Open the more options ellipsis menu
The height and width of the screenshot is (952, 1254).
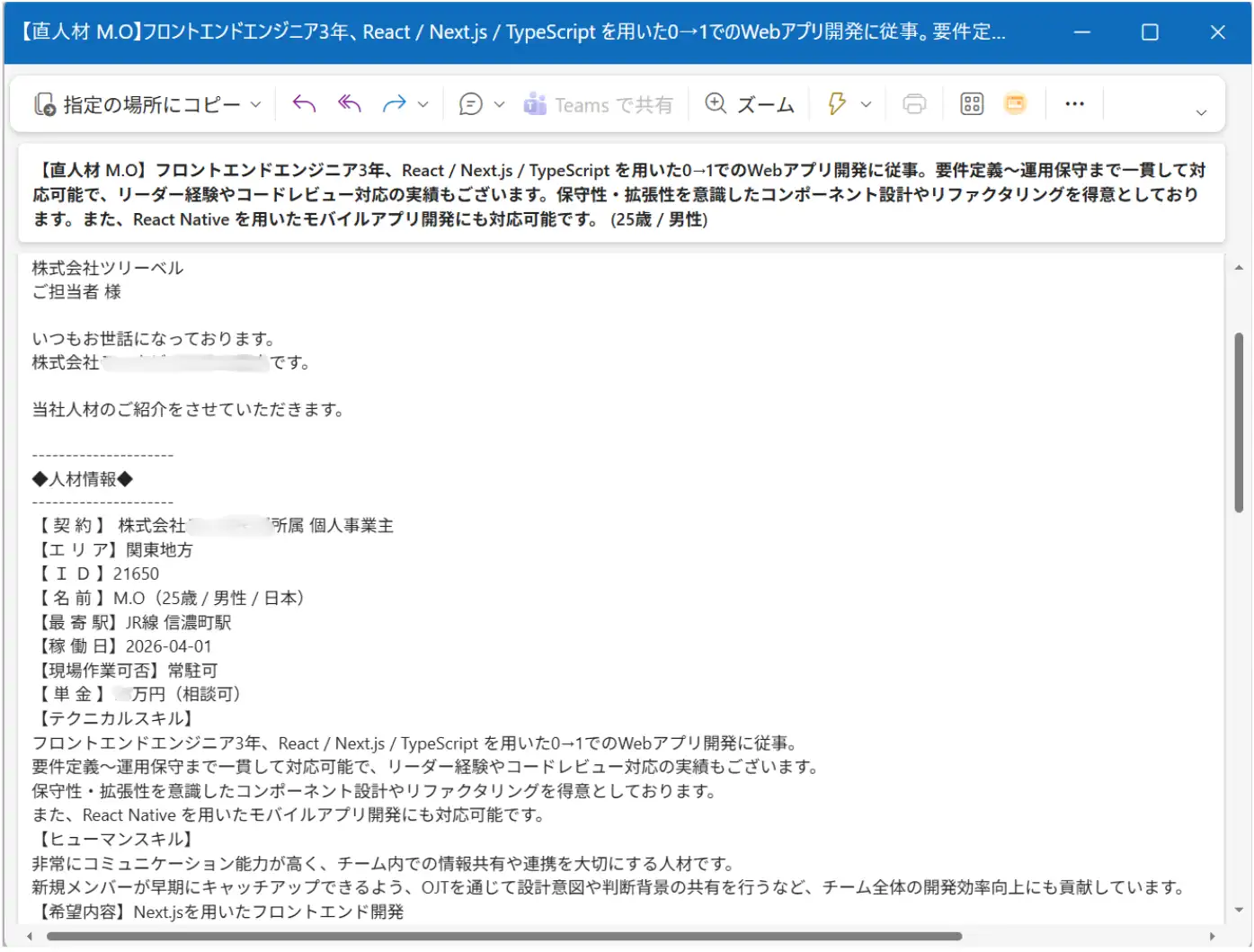(x=1075, y=103)
